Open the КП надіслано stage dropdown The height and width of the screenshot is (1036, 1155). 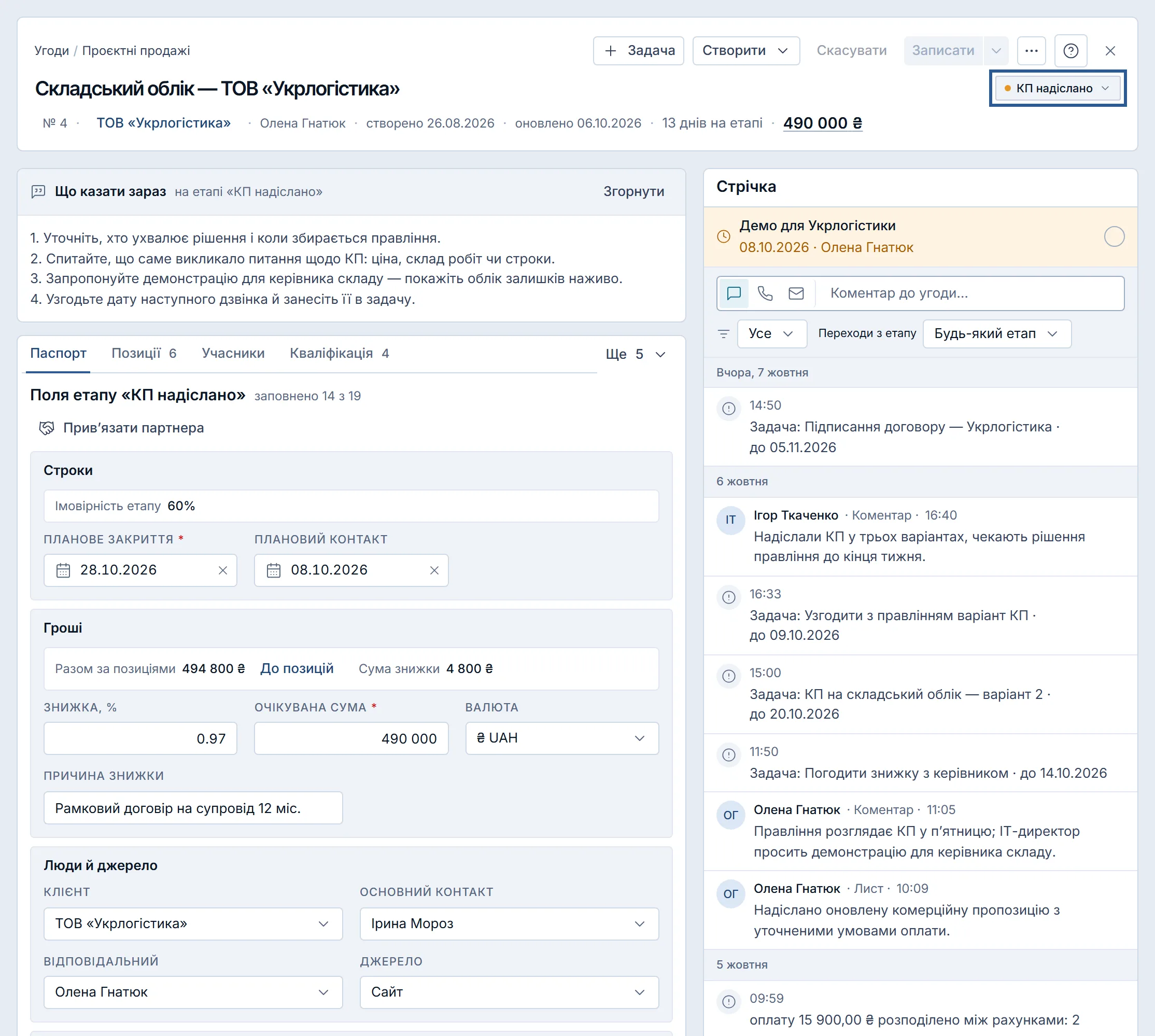pos(1057,88)
